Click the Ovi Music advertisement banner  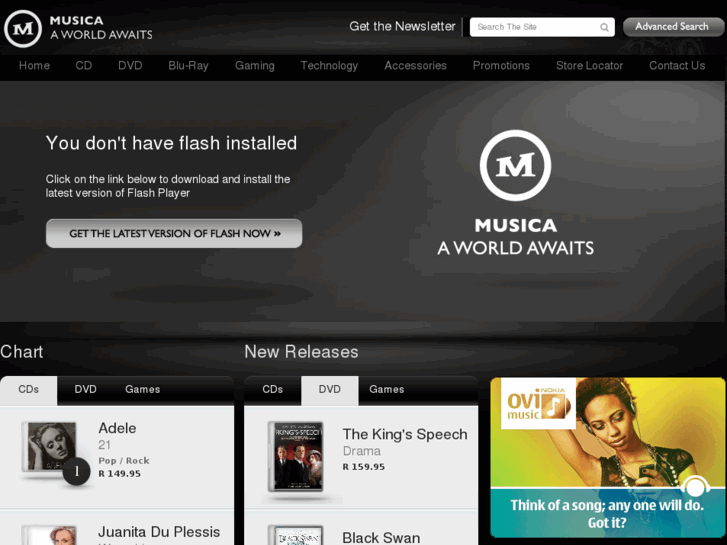[608, 457]
